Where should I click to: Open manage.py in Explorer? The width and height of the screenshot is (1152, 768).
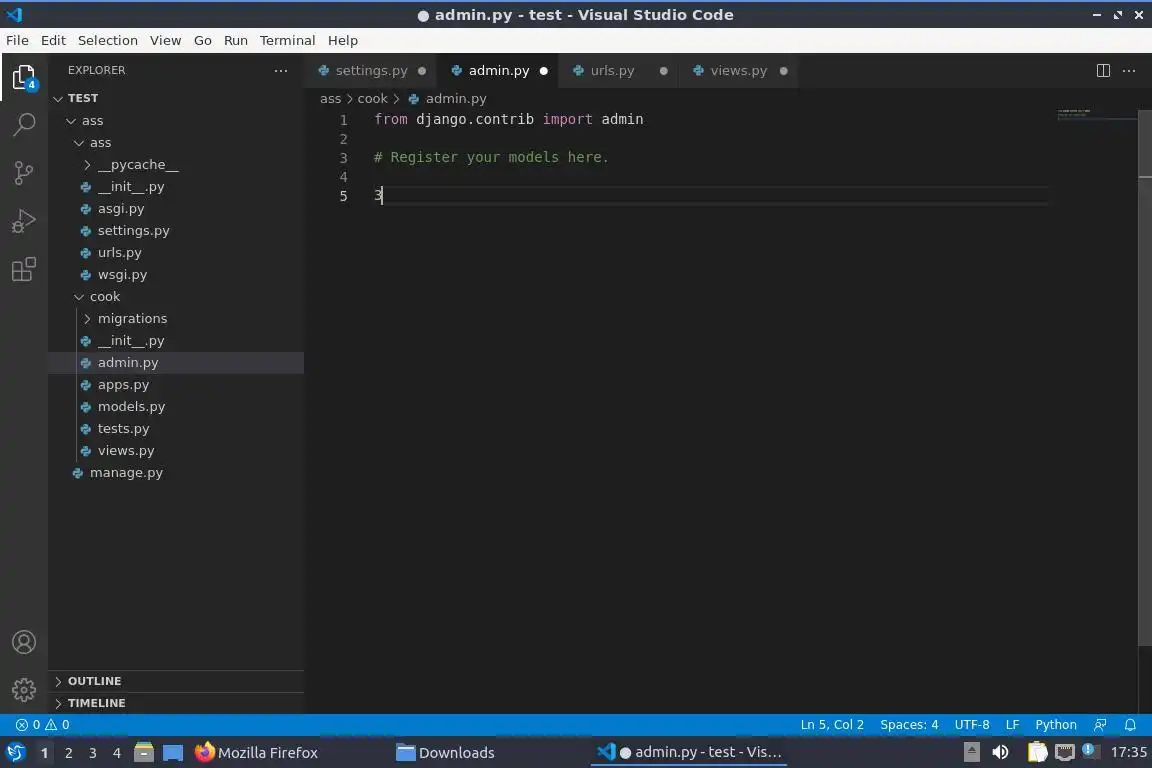coord(126,473)
